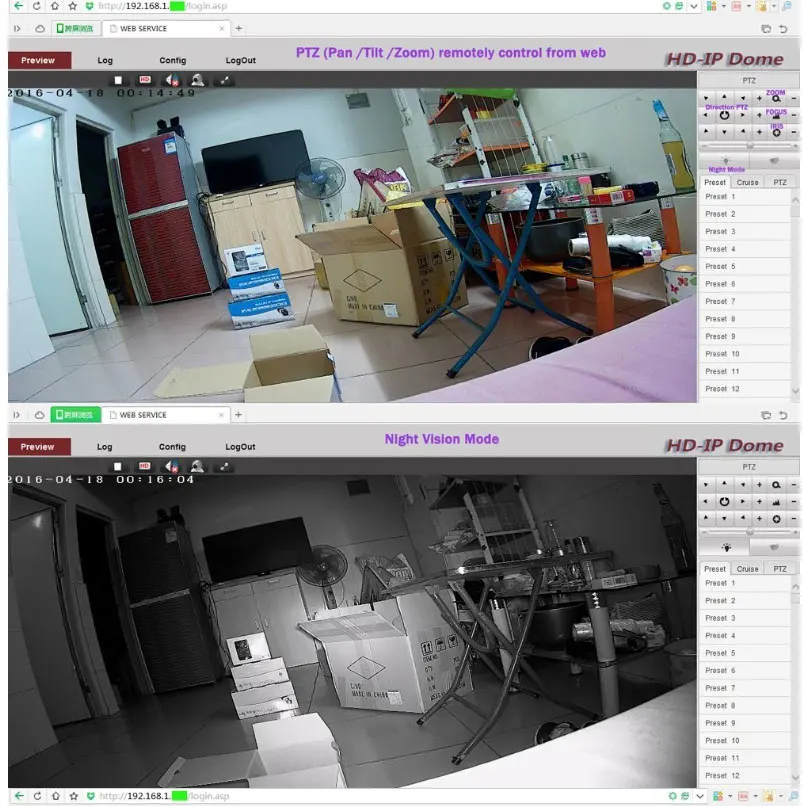Reload the page in the top browser bar
Viewport: 812px width, 806px height.
pyautogui.click(x=36, y=6)
